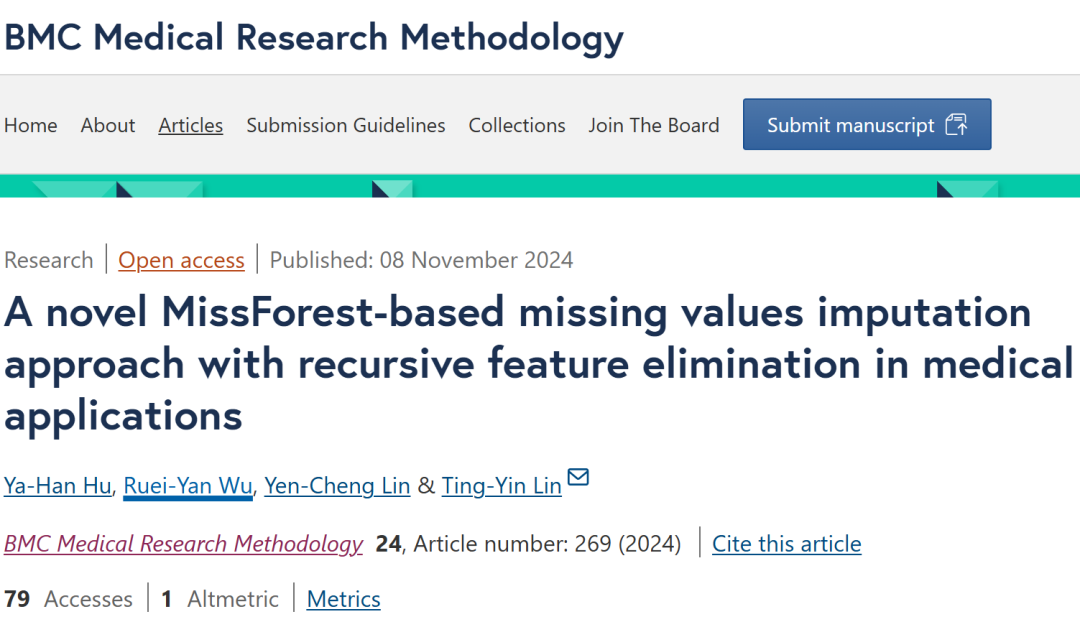Navigate to Collections
The image size is (1080, 627).
point(517,125)
